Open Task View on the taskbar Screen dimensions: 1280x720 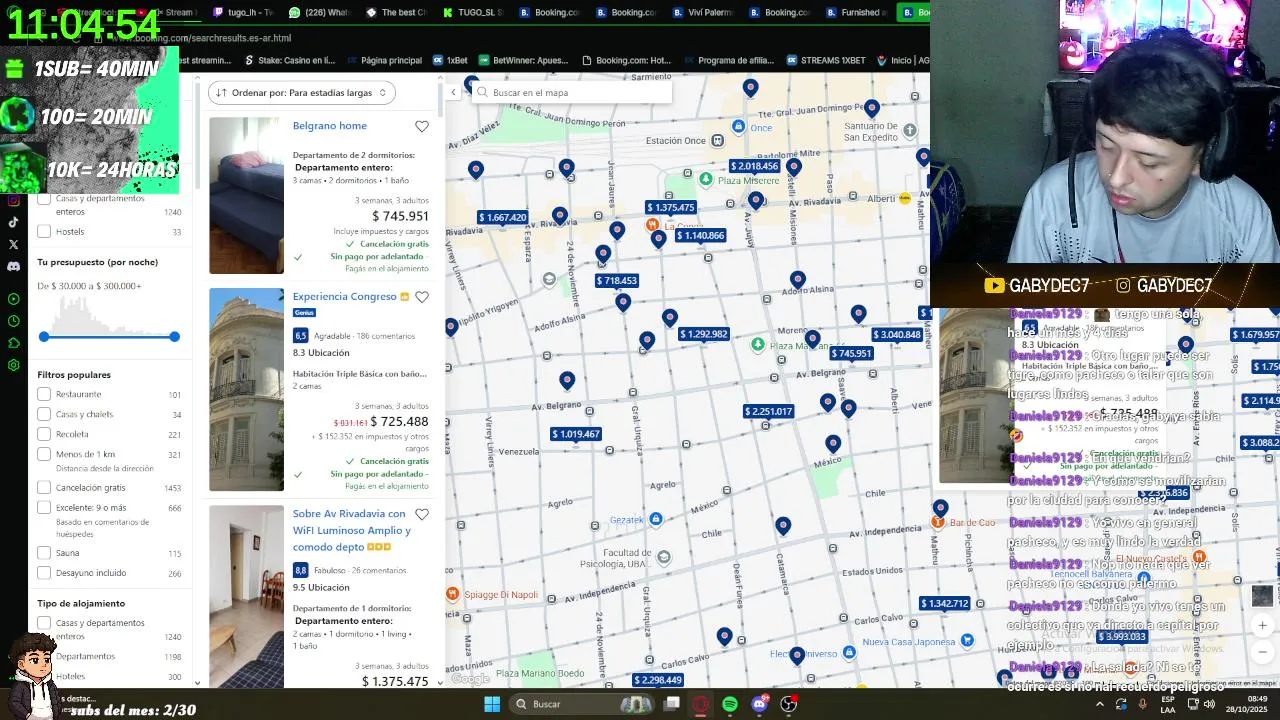672,704
